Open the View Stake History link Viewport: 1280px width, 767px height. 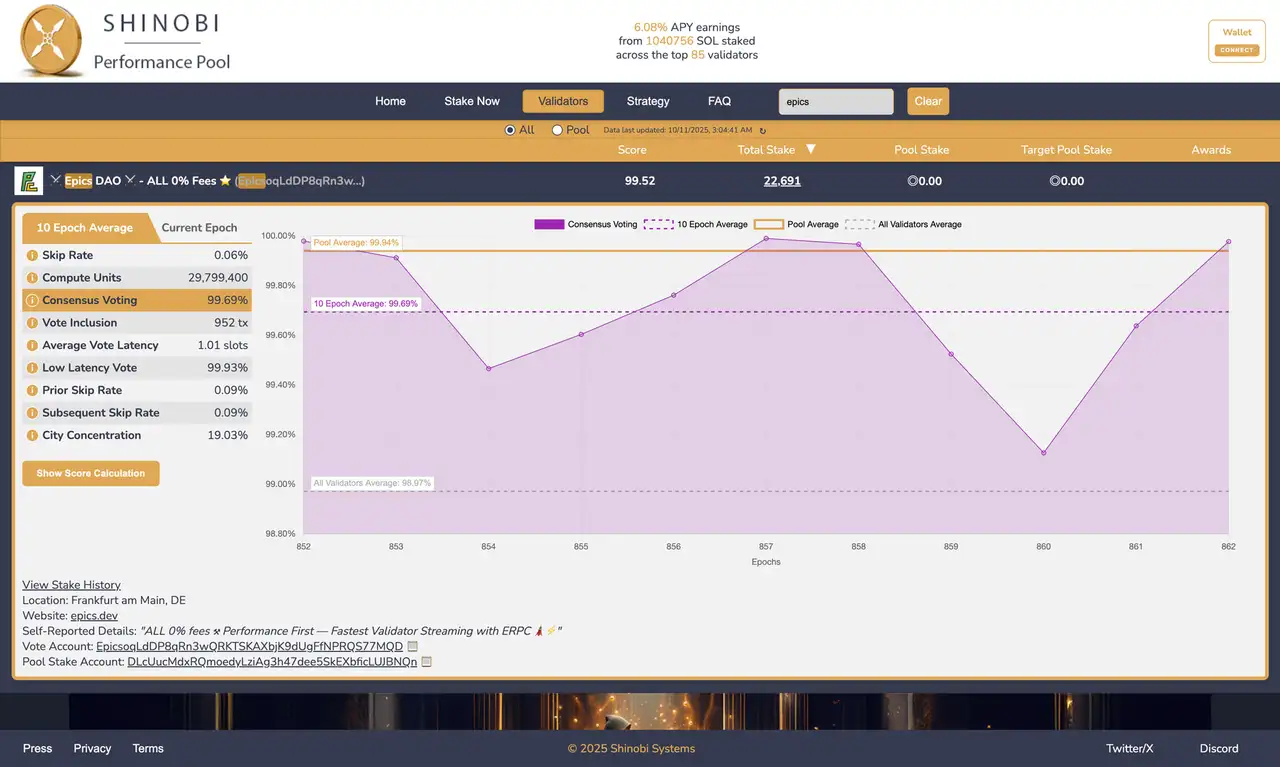click(x=71, y=584)
